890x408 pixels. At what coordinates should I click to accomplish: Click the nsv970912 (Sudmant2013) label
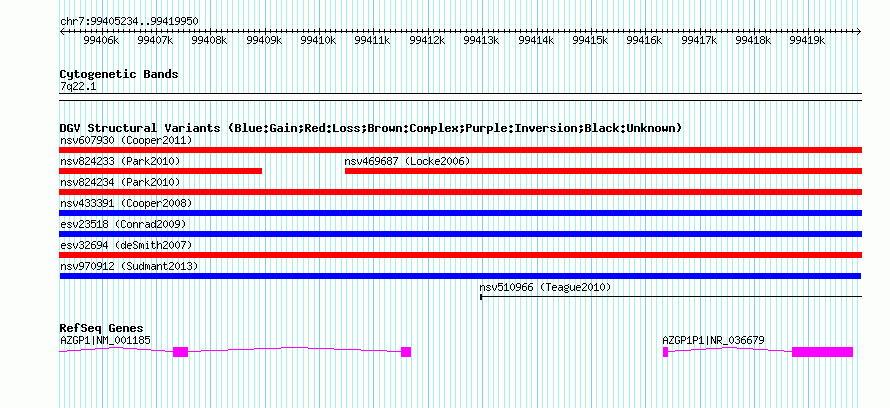[x=129, y=266]
